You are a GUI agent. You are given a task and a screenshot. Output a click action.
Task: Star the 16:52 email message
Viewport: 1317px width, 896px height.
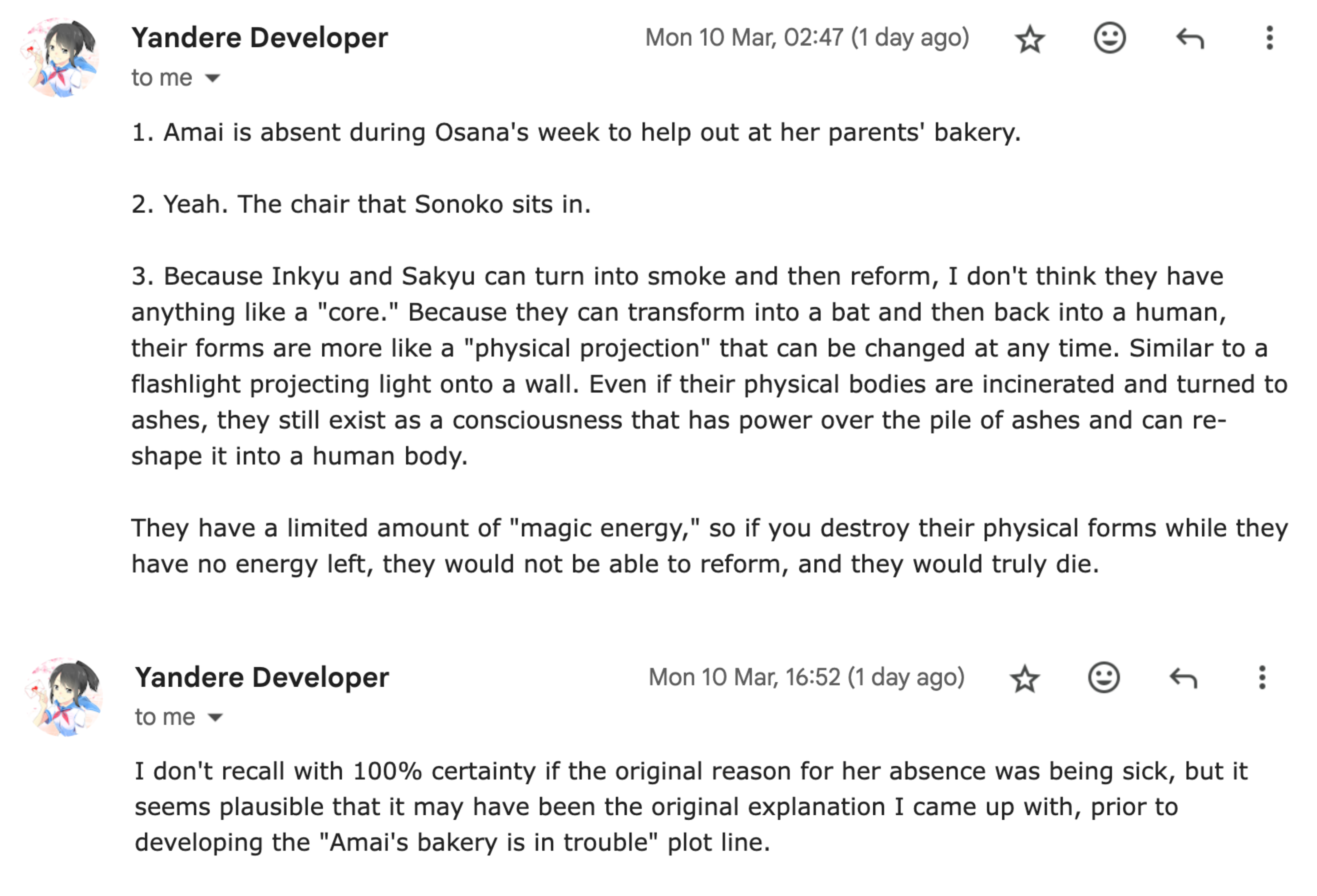(x=1025, y=678)
